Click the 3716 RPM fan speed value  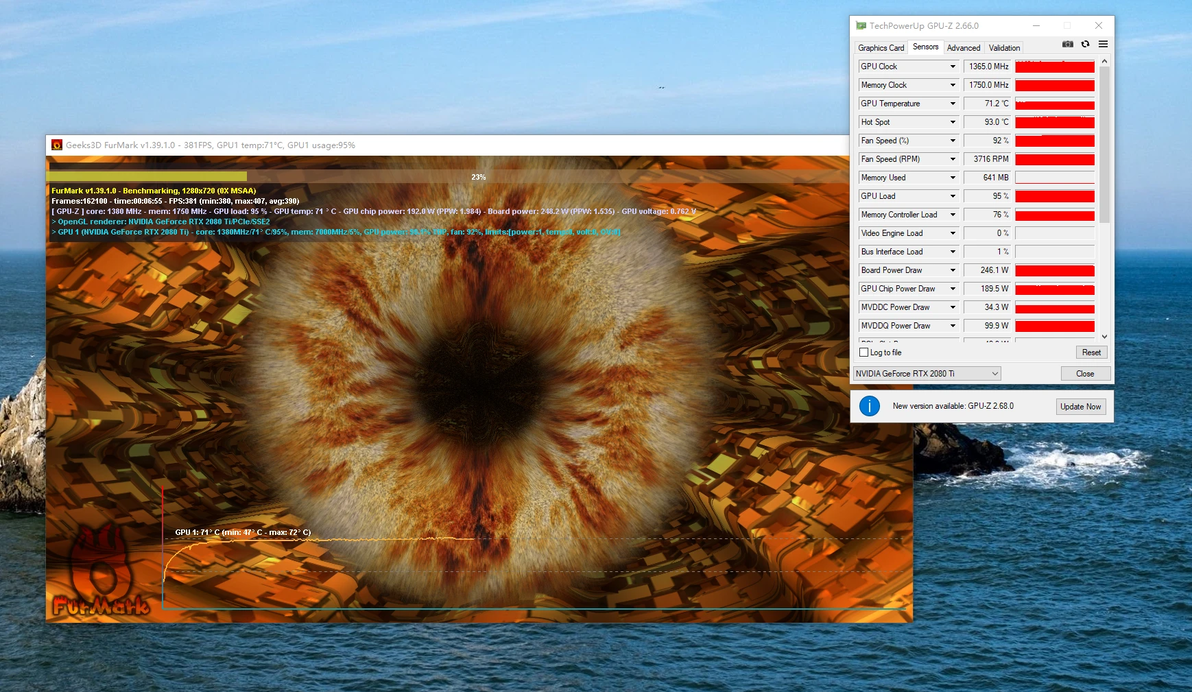tap(988, 159)
